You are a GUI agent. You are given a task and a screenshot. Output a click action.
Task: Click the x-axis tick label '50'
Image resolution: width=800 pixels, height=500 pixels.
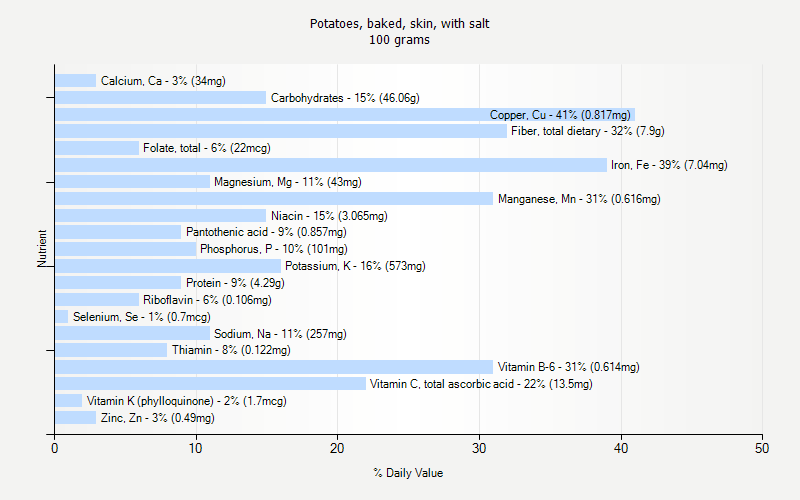(762, 448)
